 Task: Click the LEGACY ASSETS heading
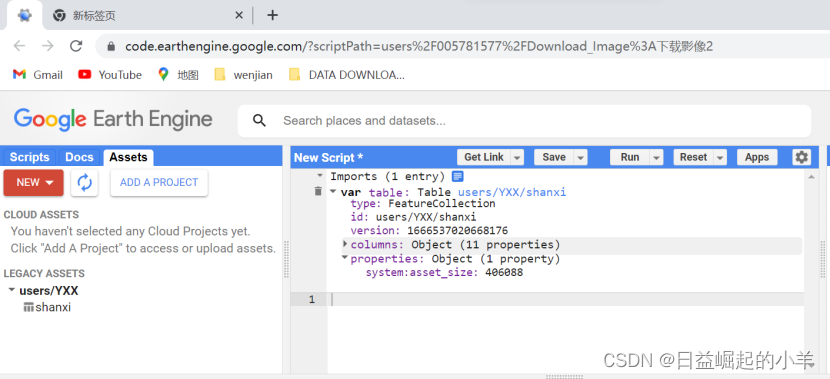(44, 274)
